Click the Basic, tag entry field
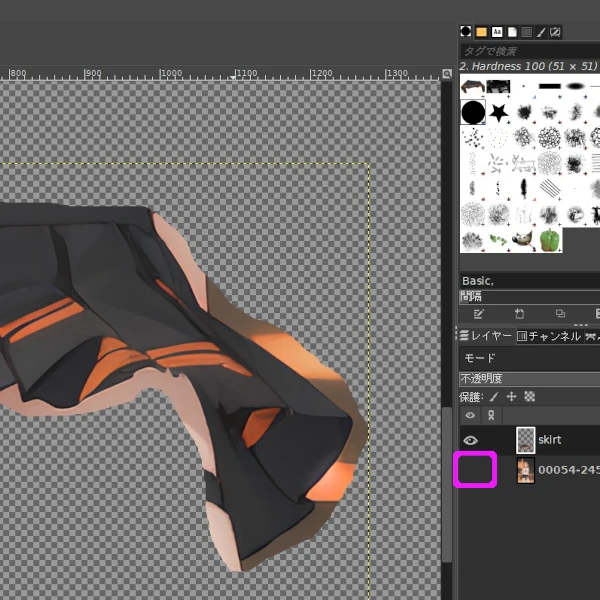The height and width of the screenshot is (600, 600). 530,281
